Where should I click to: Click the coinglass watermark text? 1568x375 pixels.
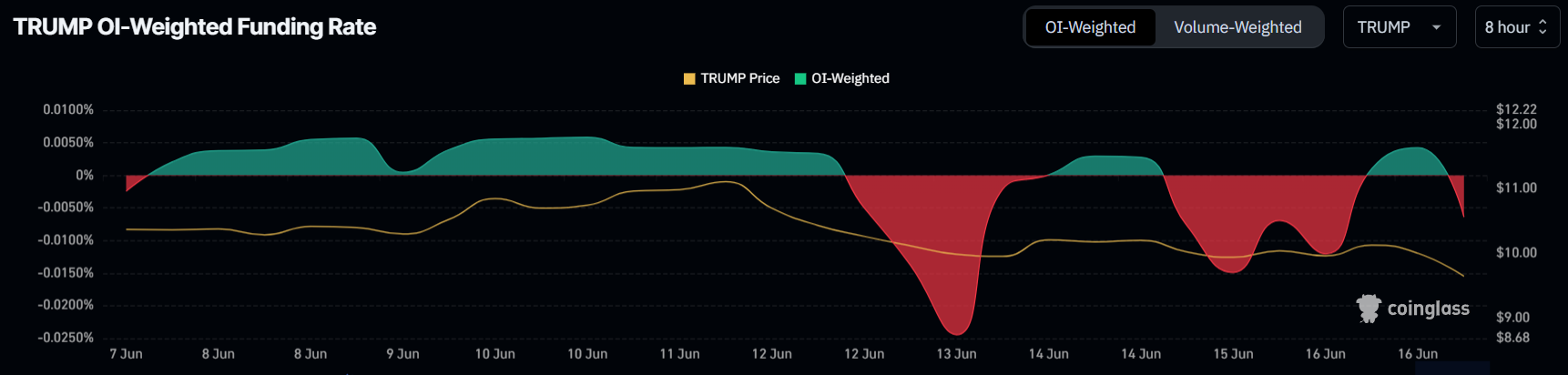pos(1428,309)
